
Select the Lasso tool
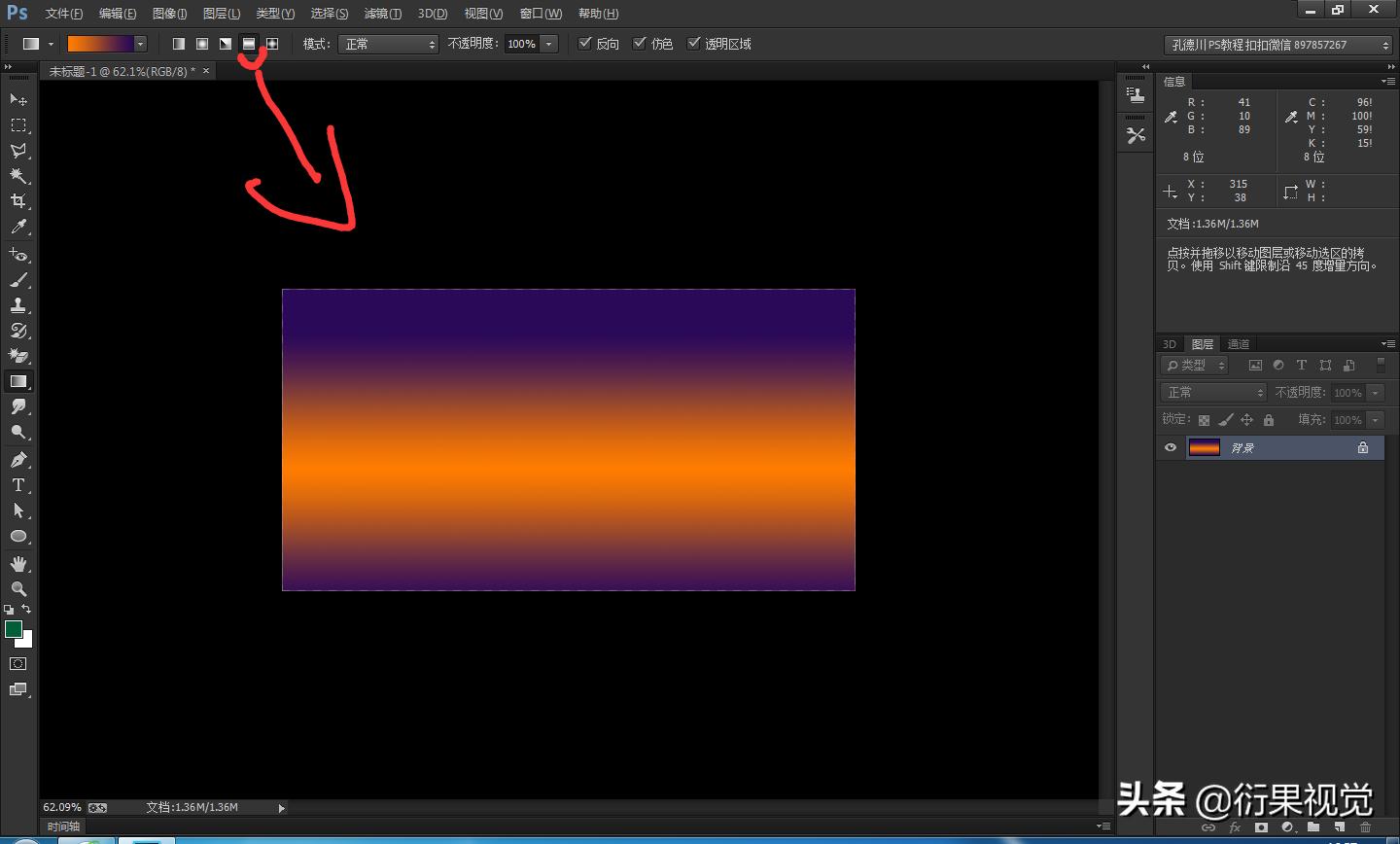pyautogui.click(x=17, y=151)
